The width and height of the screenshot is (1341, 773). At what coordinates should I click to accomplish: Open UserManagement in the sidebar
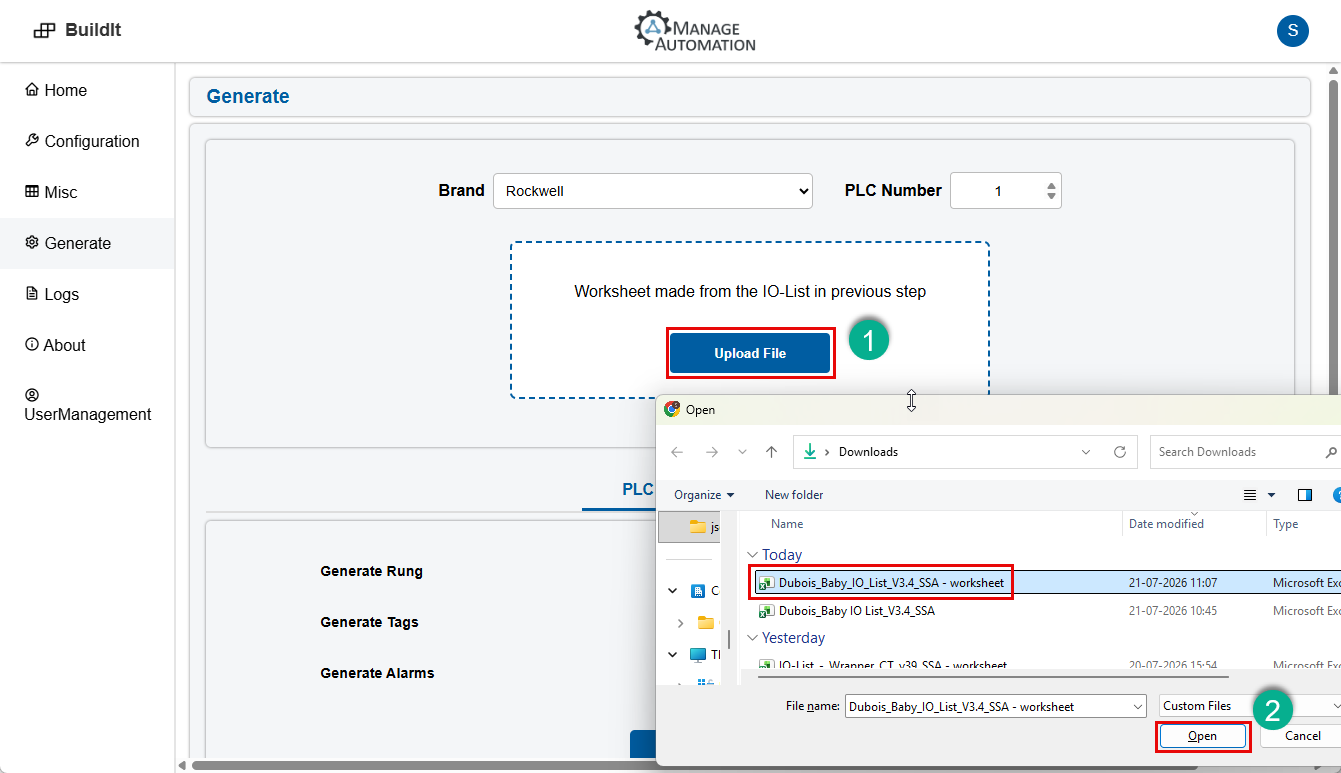(87, 405)
